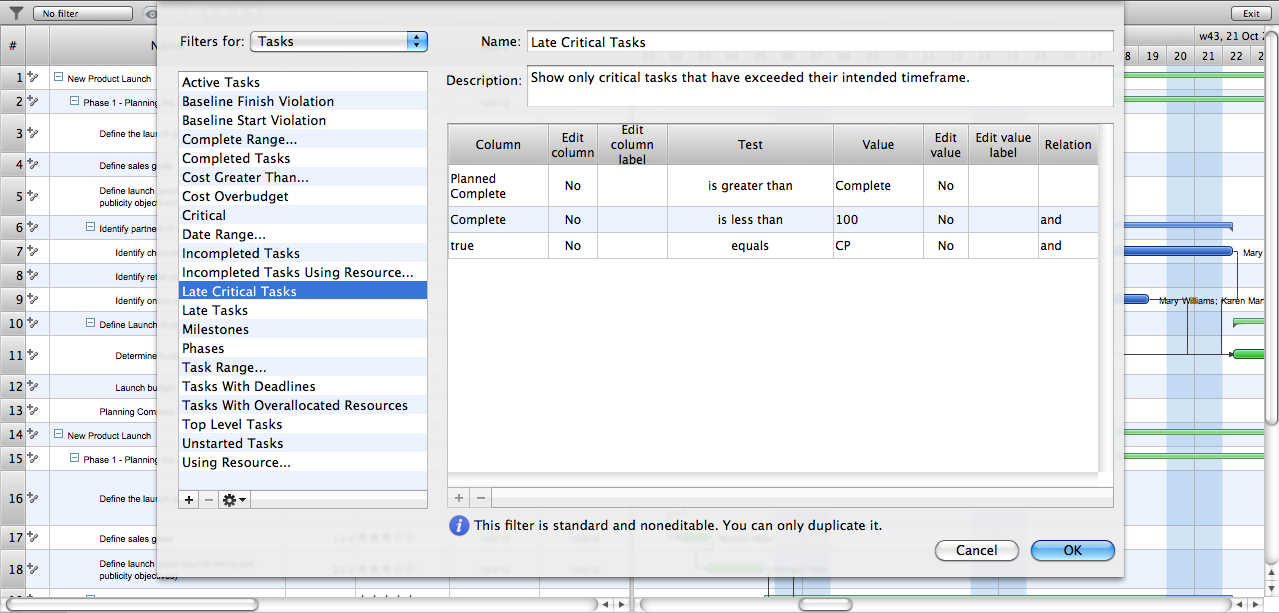Select Phases filter

coord(303,348)
